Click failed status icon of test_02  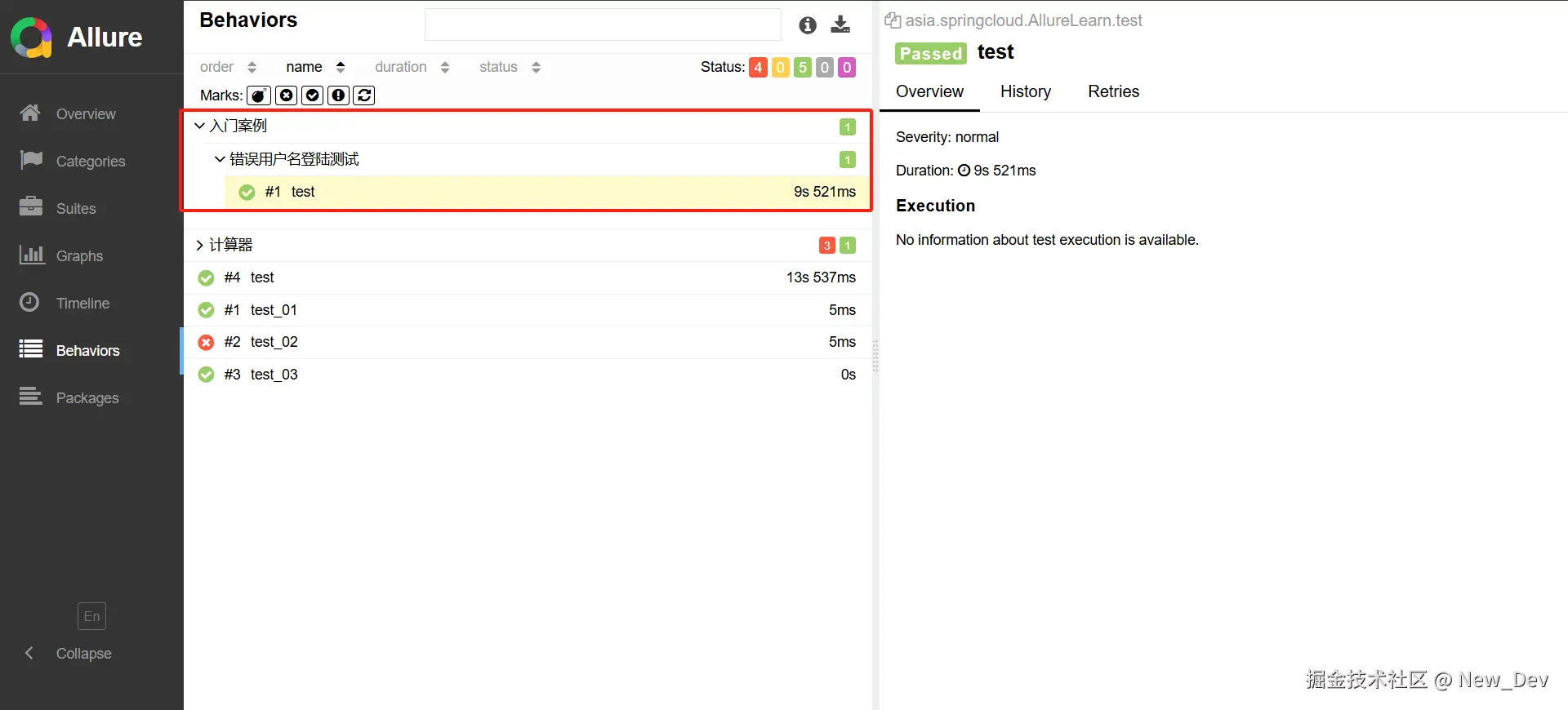click(x=207, y=342)
